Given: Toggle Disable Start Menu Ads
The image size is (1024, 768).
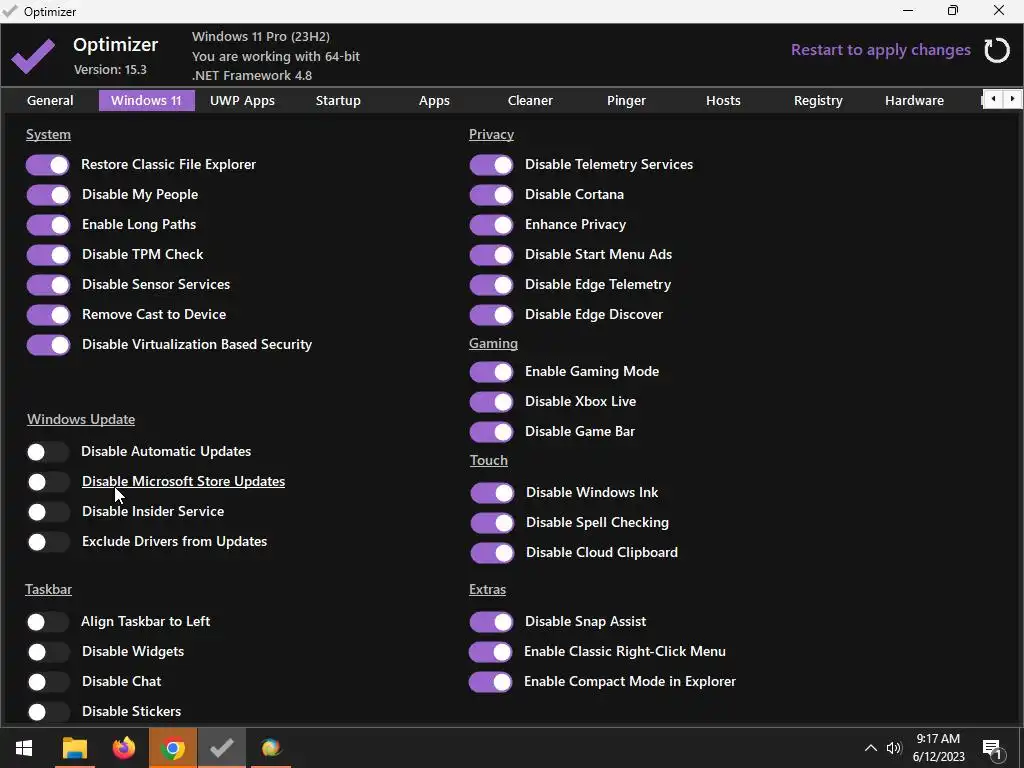Looking at the screenshot, I should (491, 255).
